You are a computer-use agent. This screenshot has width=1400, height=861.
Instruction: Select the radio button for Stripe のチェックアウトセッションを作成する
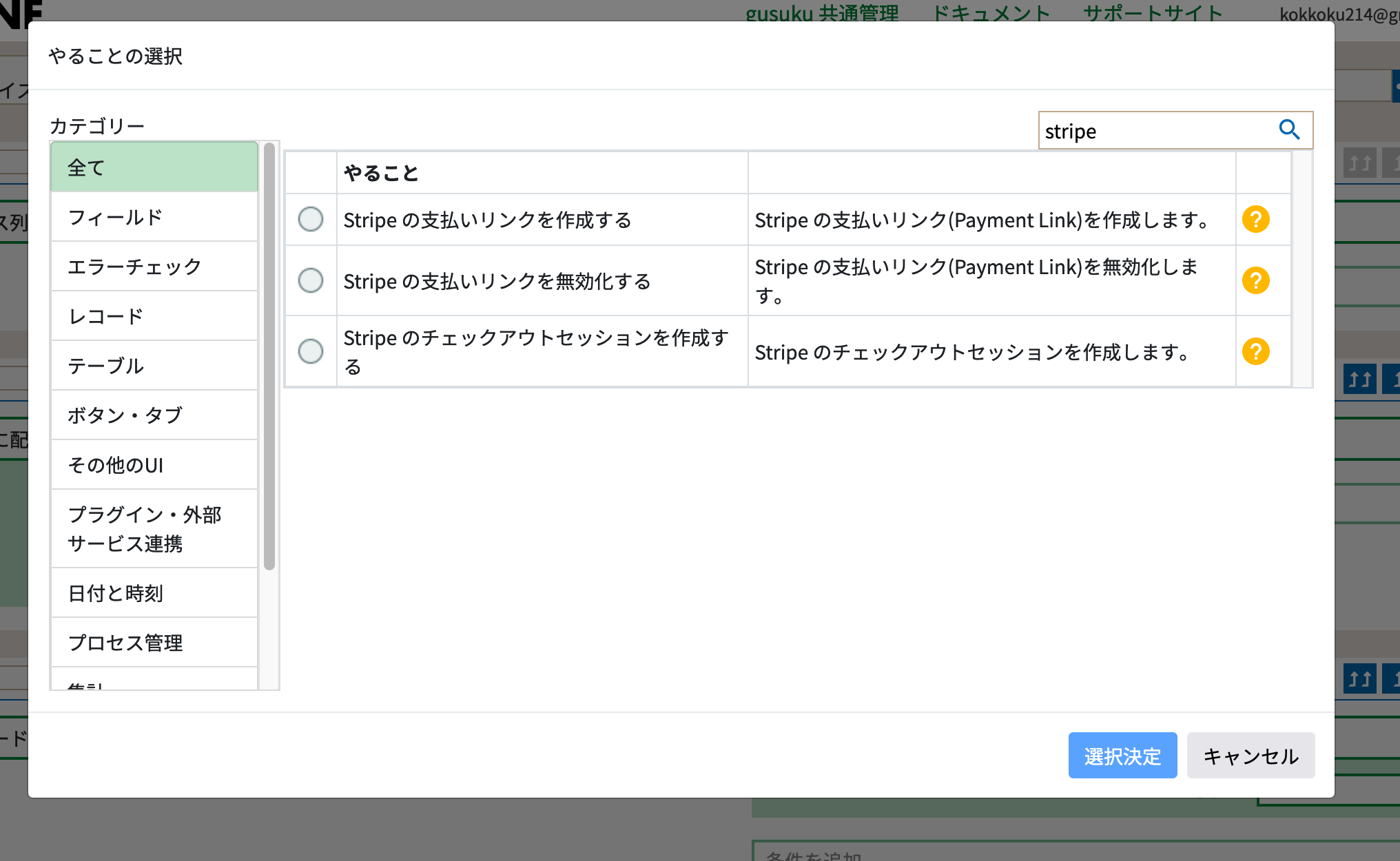311,351
